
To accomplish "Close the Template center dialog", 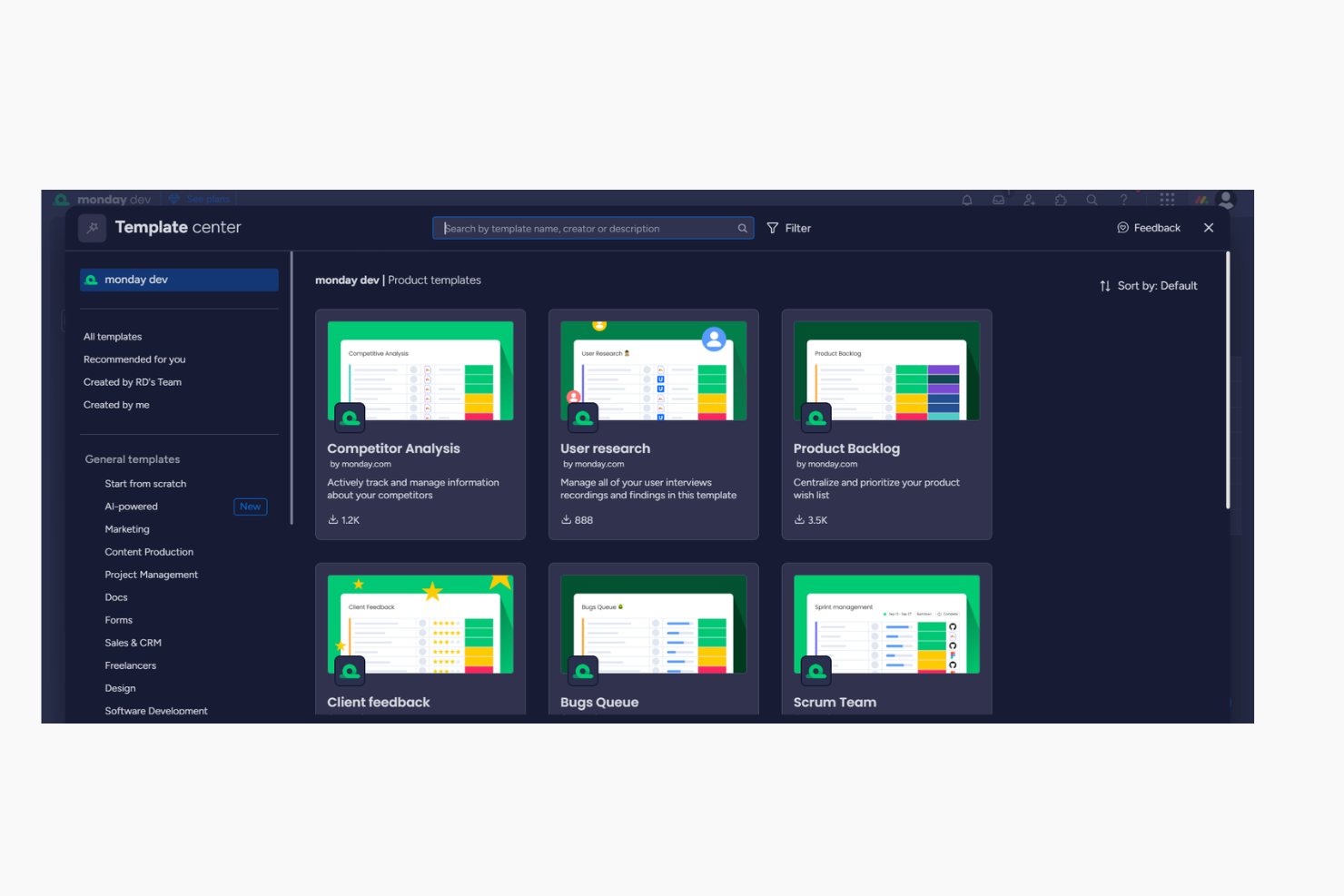I will click(1209, 228).
